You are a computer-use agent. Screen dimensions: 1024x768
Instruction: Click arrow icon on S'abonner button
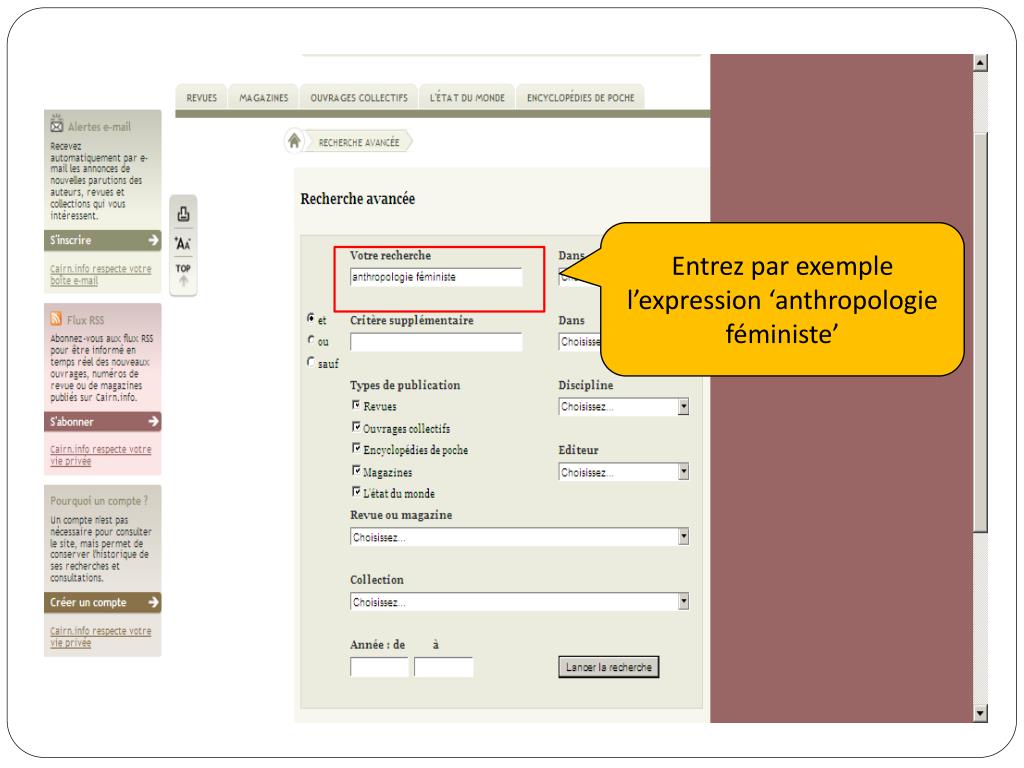point(153,421)
